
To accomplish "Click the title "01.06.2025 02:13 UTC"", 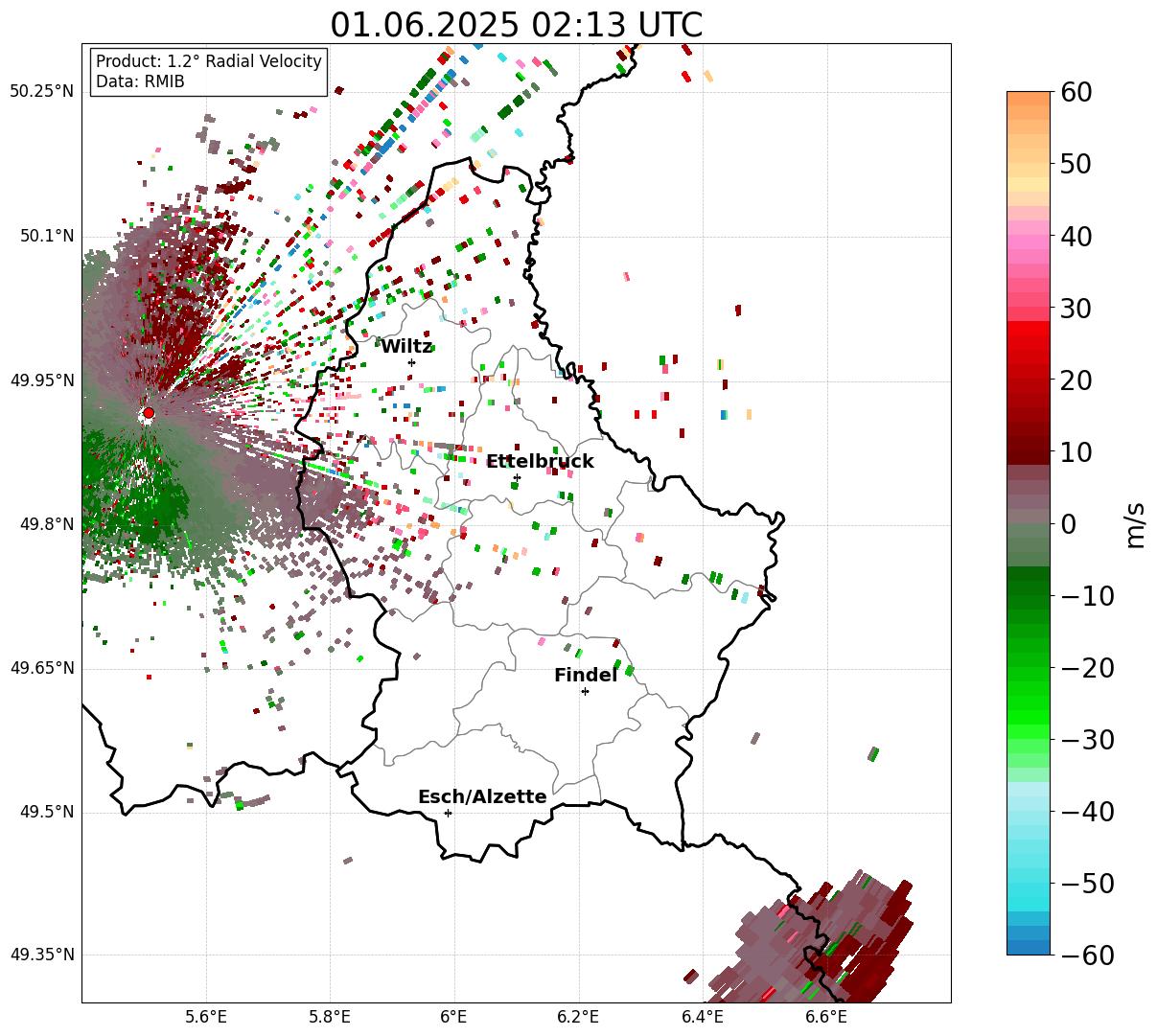I will point(516,25).
